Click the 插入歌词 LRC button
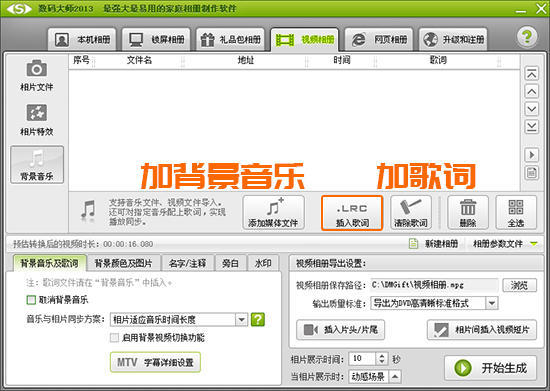Image resolution: width=550 pixels, height=391 pixels. coord(352,213)
